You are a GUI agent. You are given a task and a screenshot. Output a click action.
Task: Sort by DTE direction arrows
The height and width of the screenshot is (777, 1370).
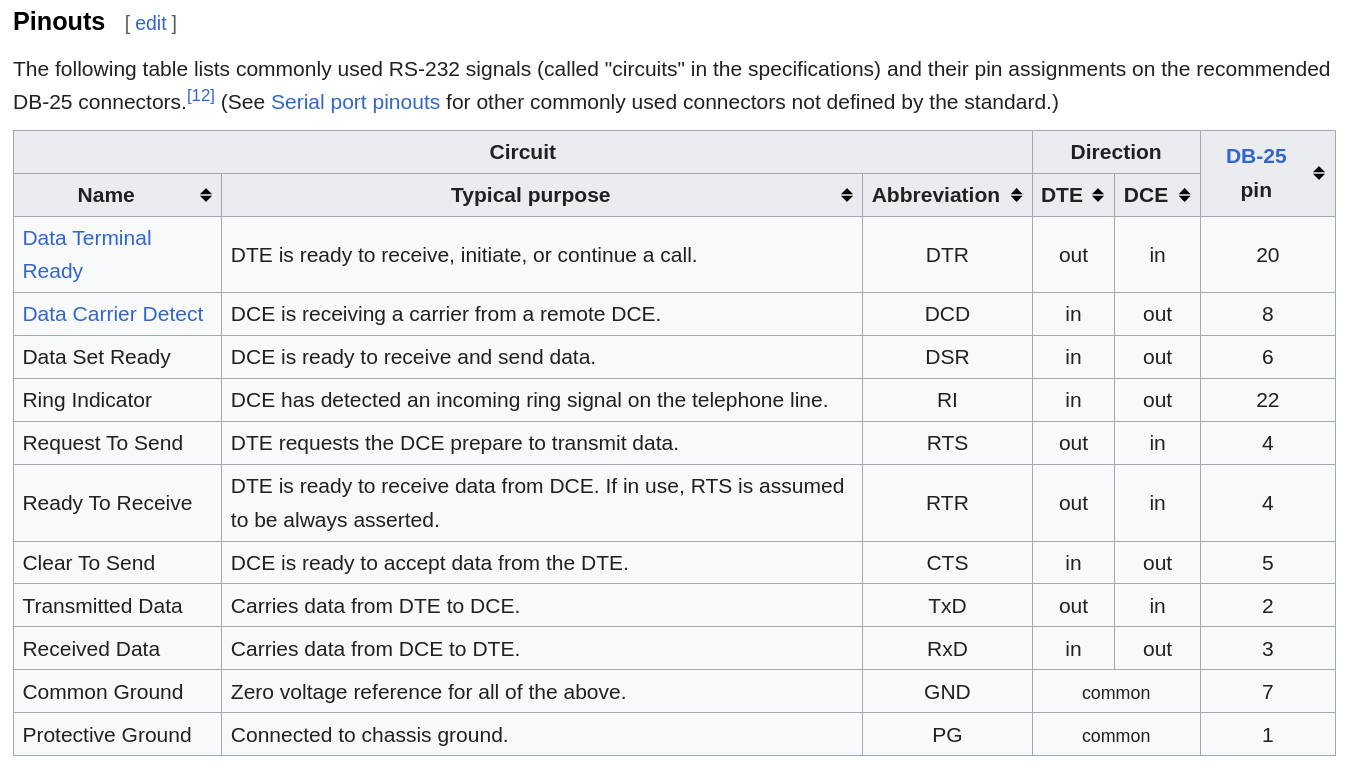pos(1098,195)
